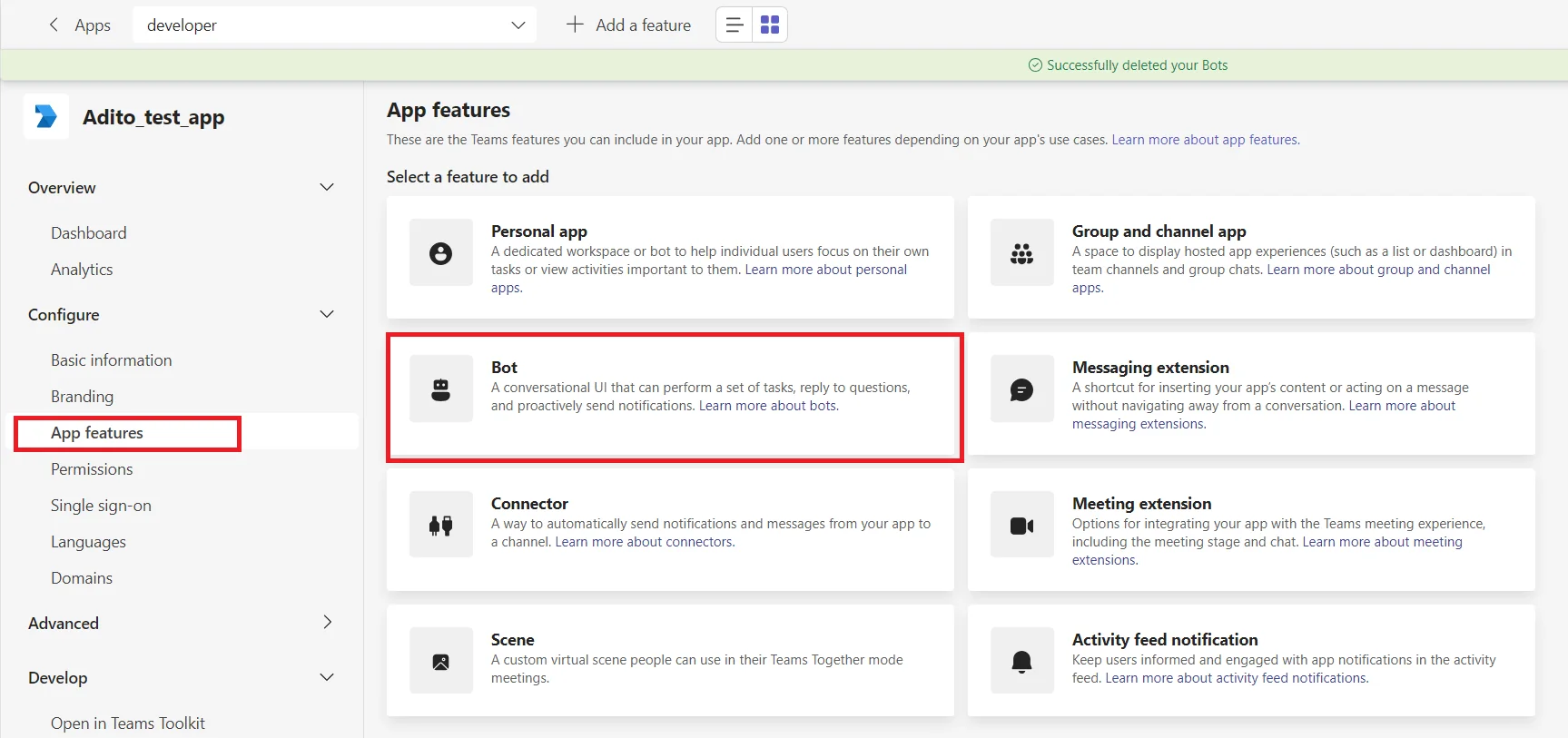Viewport: 1568px width, 738px height.
Task: Open Single sign-on settings
Action: point(101,506)
